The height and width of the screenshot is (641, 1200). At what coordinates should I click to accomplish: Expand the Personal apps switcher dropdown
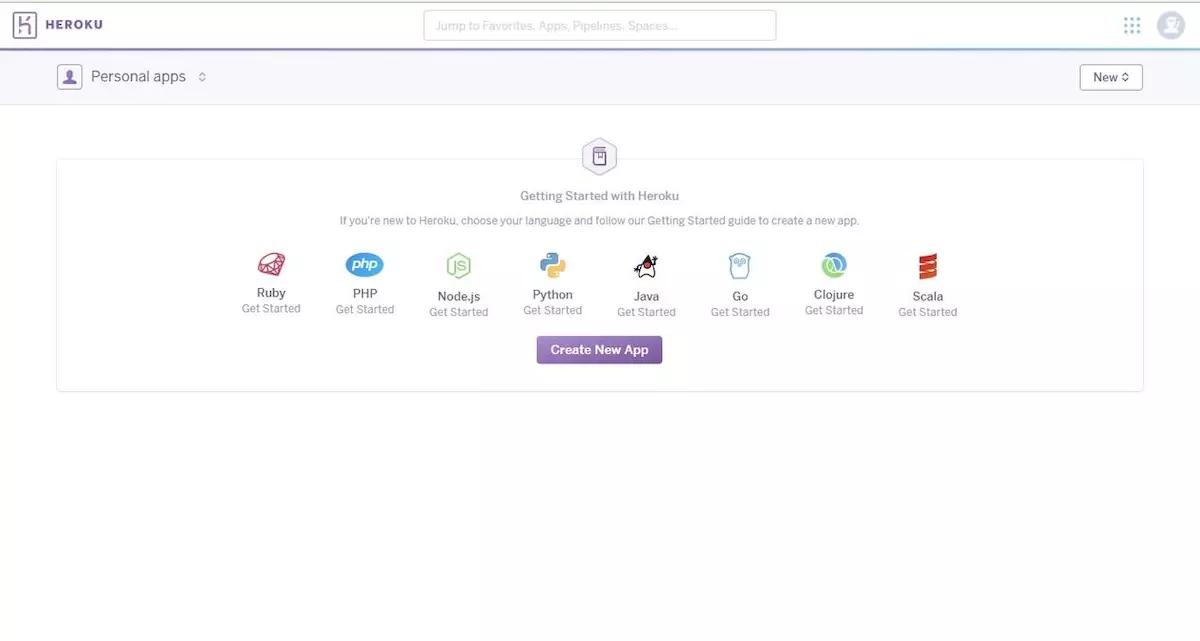pyautogui.click(x=202, y=77)
